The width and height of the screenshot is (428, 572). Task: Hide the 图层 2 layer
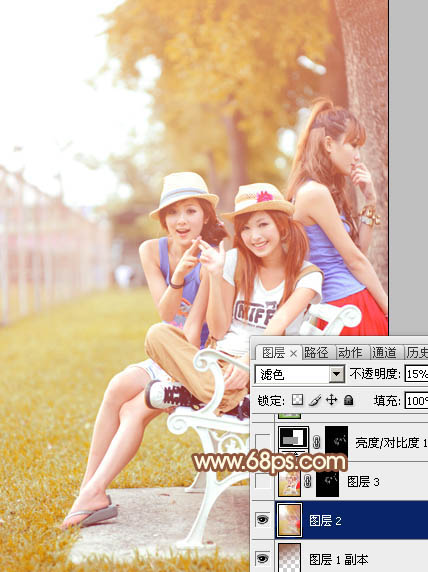click(x=262, y=519)
